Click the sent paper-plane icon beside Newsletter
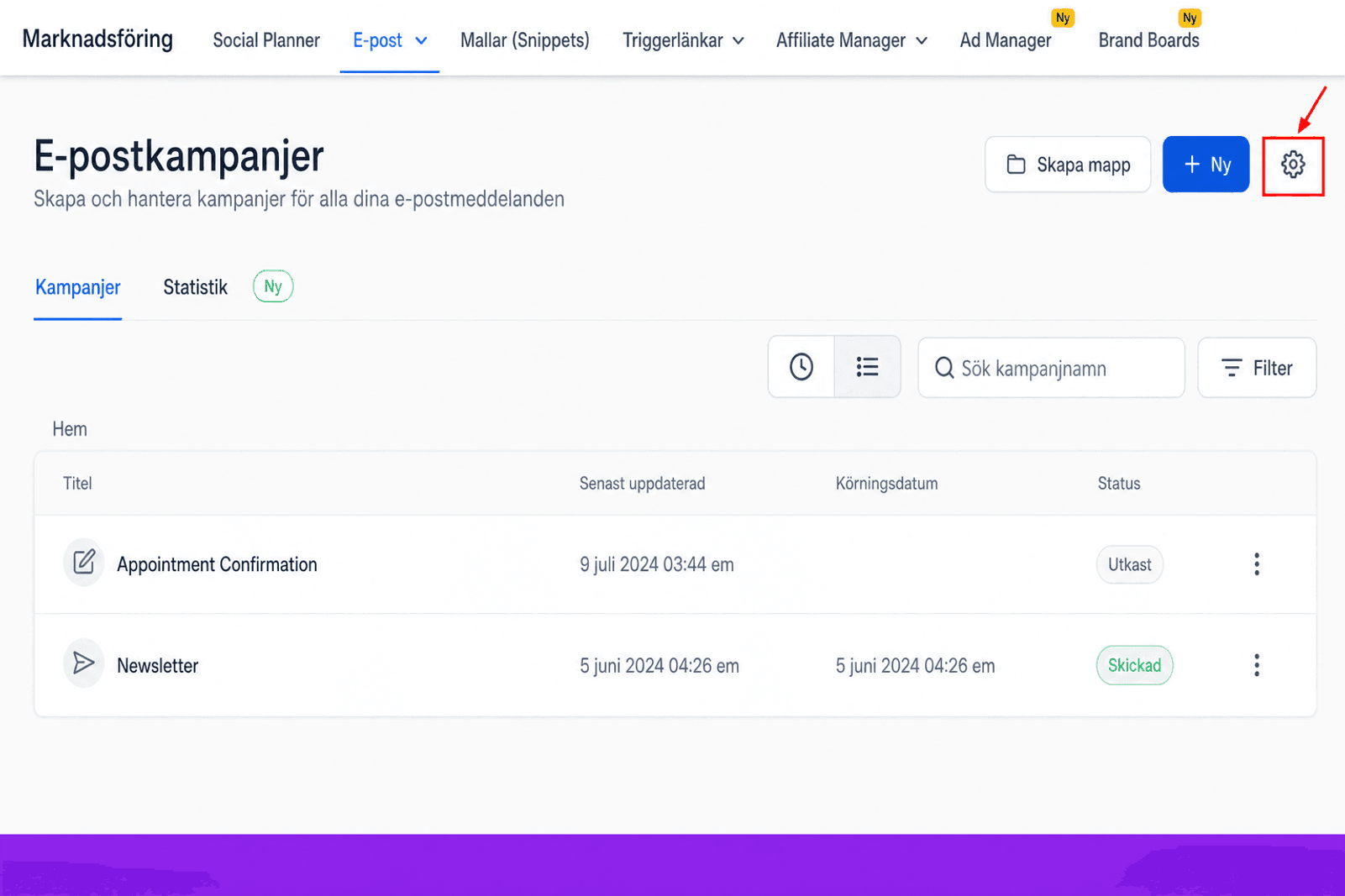This screenshot has height=896, width=1345. (x=84, y=663)
